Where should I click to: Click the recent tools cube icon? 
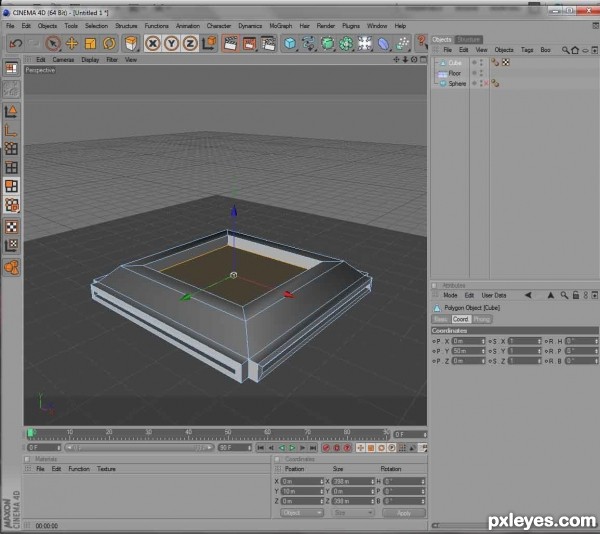[x=131, y=43]
